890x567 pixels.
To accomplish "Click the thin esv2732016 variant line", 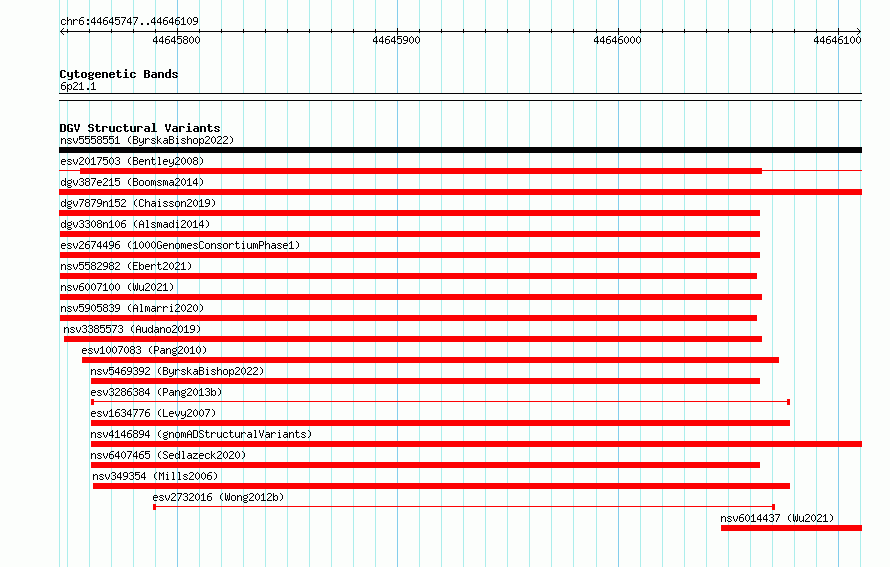I will pos(464,507).
